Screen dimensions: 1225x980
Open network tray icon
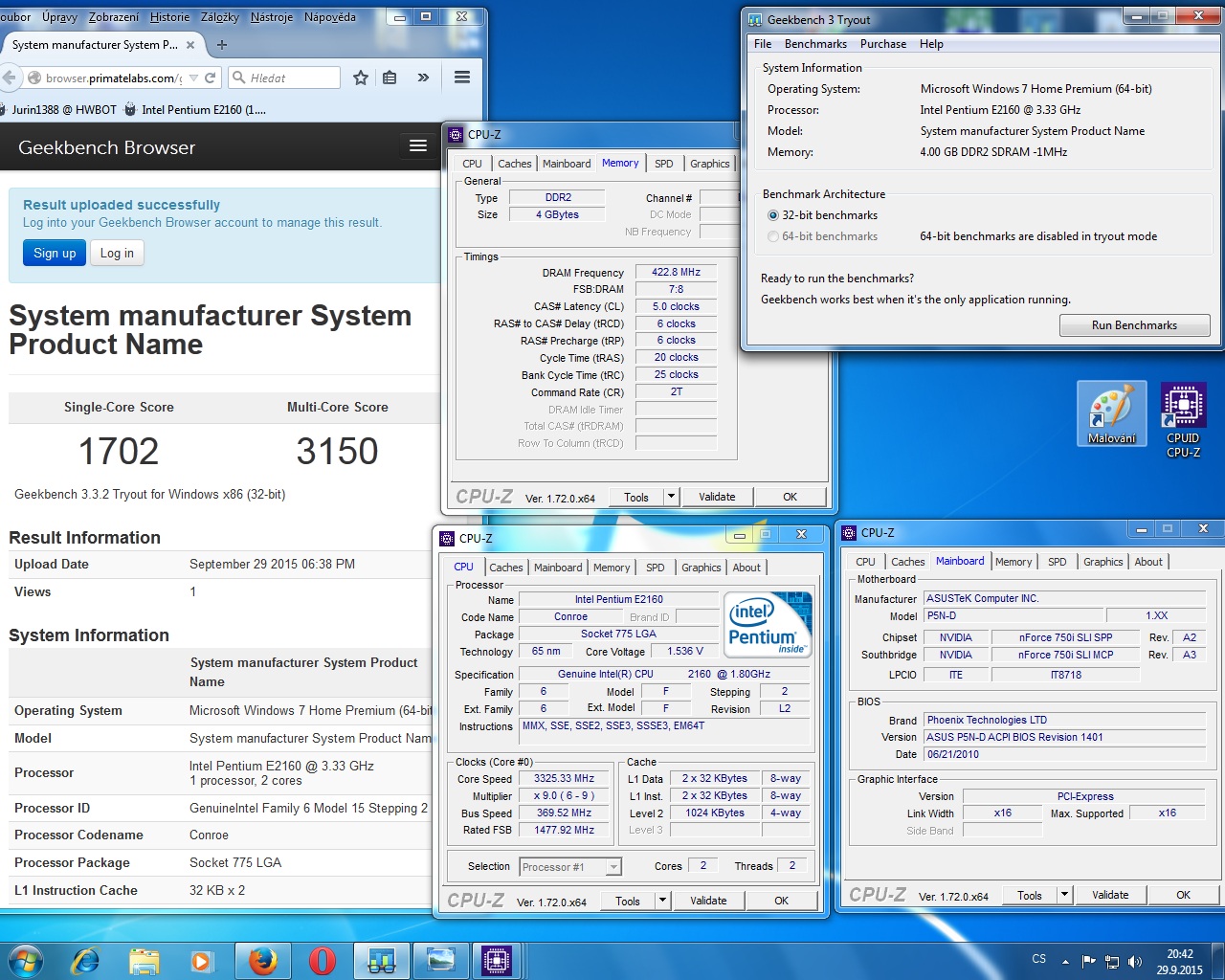(x=1111, y=961)
